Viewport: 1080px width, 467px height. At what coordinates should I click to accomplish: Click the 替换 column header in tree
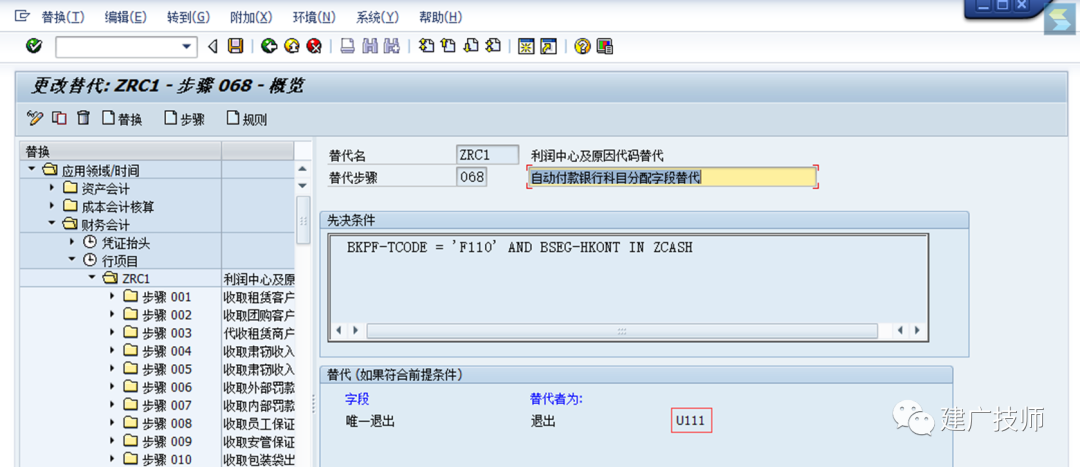point(121,151)
